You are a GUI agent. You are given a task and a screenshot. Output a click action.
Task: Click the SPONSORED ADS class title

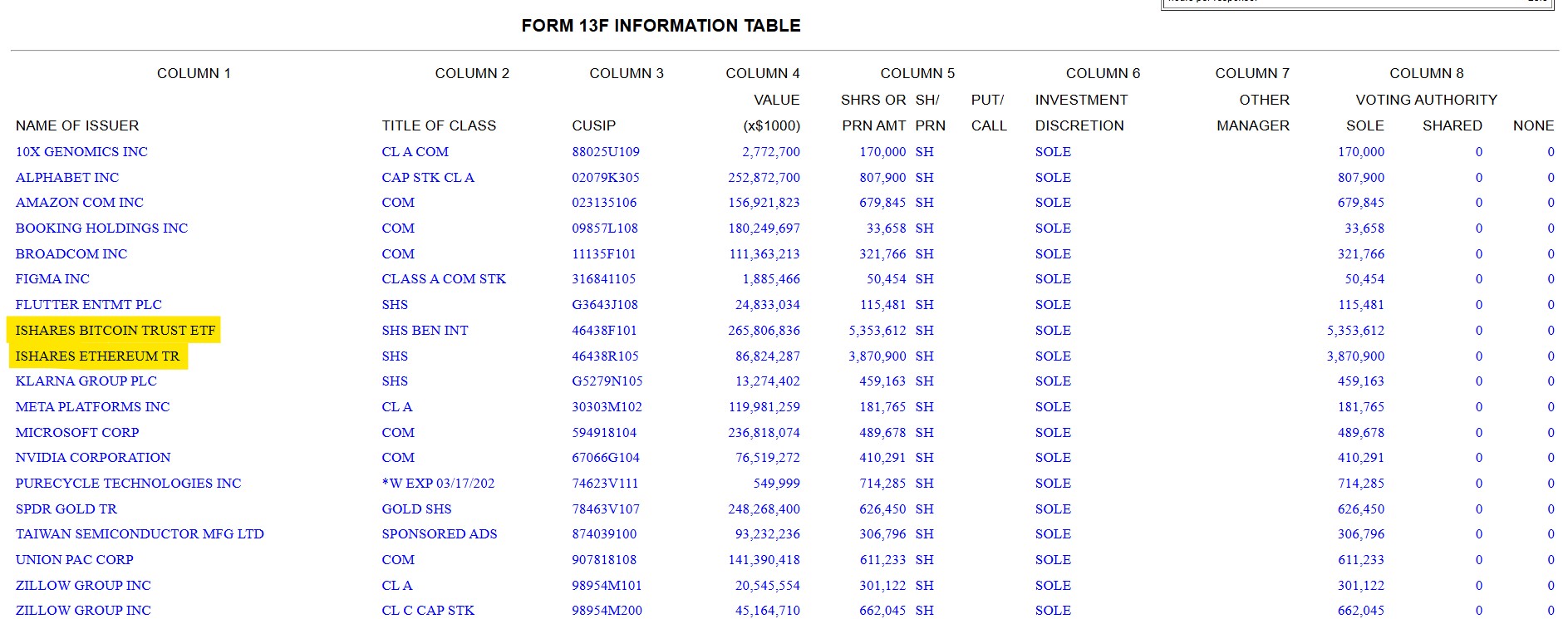pos(440,534)
